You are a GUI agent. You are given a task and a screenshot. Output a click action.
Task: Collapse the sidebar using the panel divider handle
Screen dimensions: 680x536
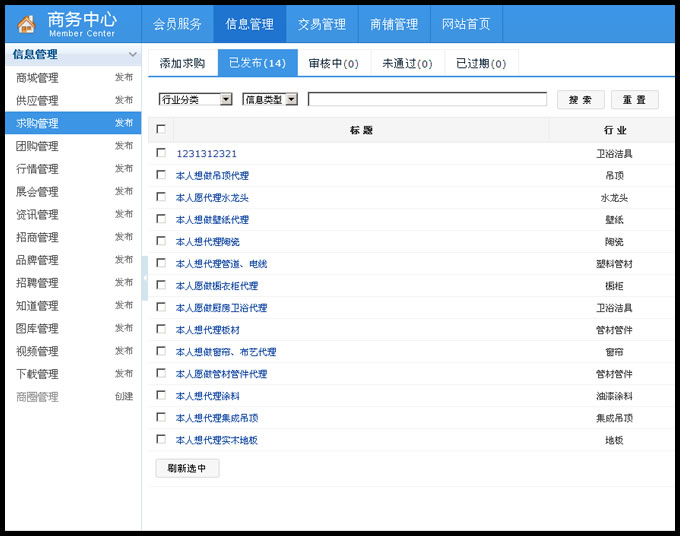[145, 278]
